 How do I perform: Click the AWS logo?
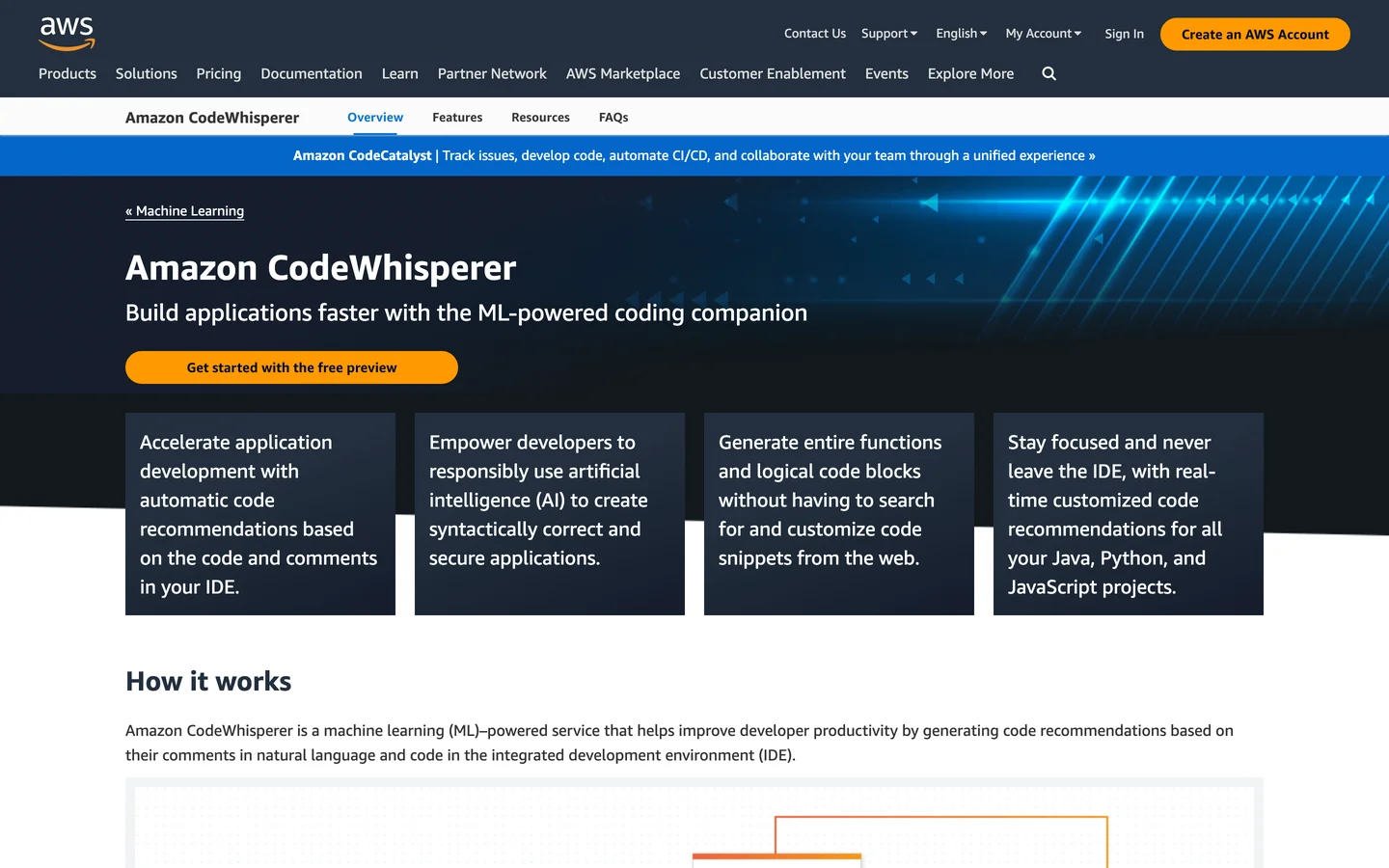[67, 34]
